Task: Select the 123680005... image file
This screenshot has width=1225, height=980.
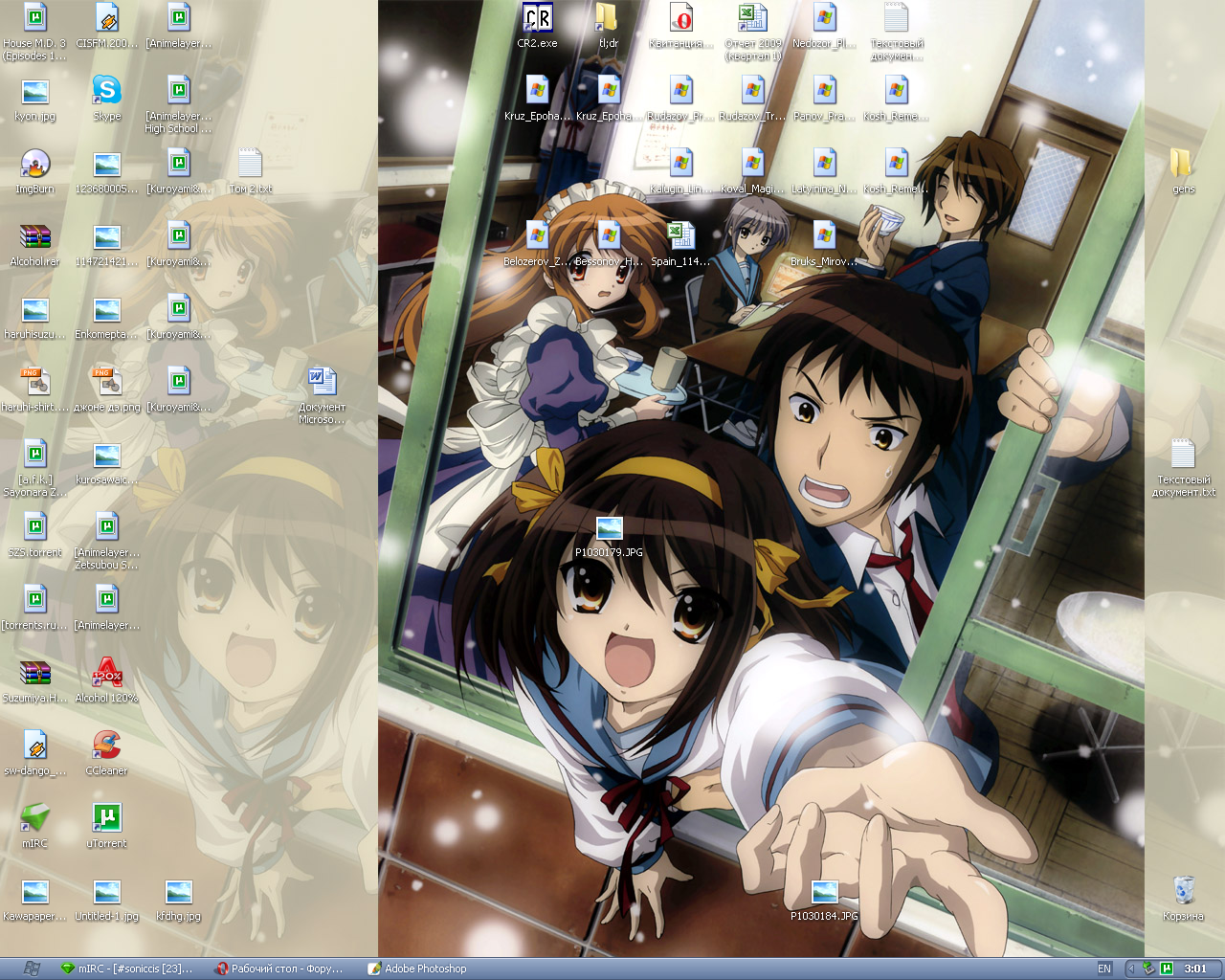Action: [x=107, y=171]
